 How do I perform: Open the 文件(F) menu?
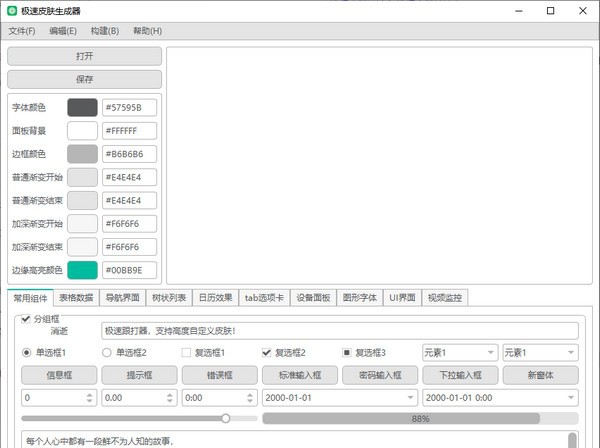point(22,31)
